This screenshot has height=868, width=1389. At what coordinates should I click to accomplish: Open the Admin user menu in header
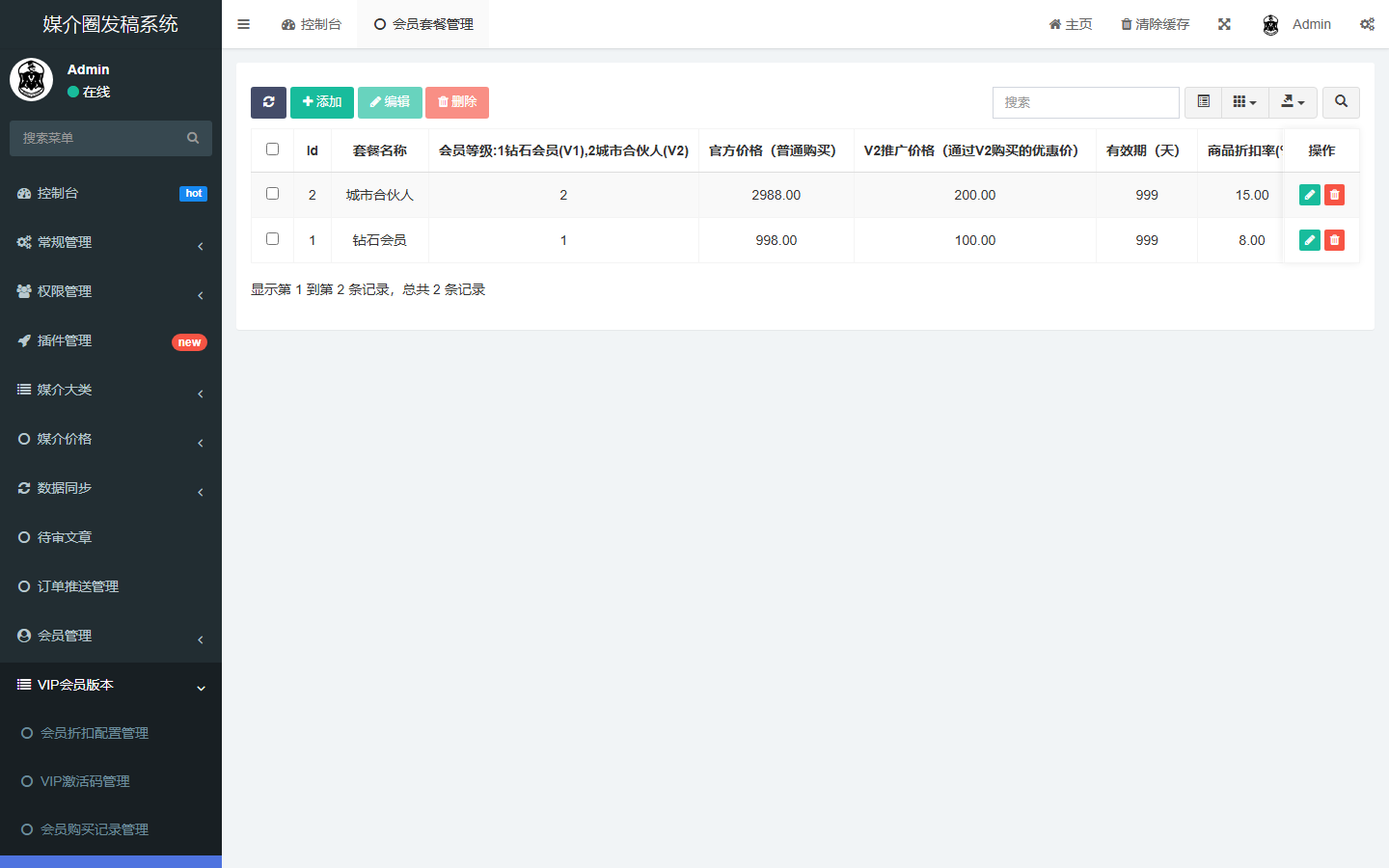pos(1296,24)
